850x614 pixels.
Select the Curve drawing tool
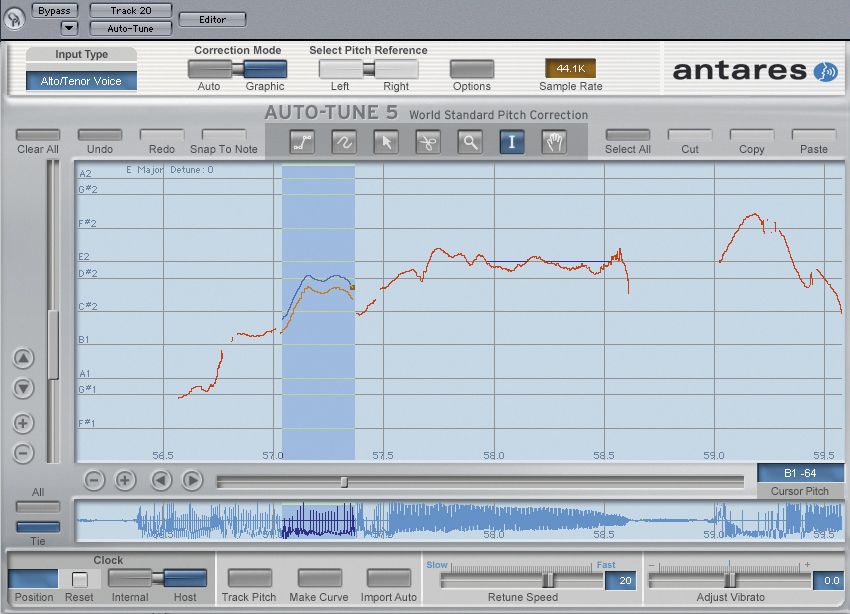coord(344,143)
